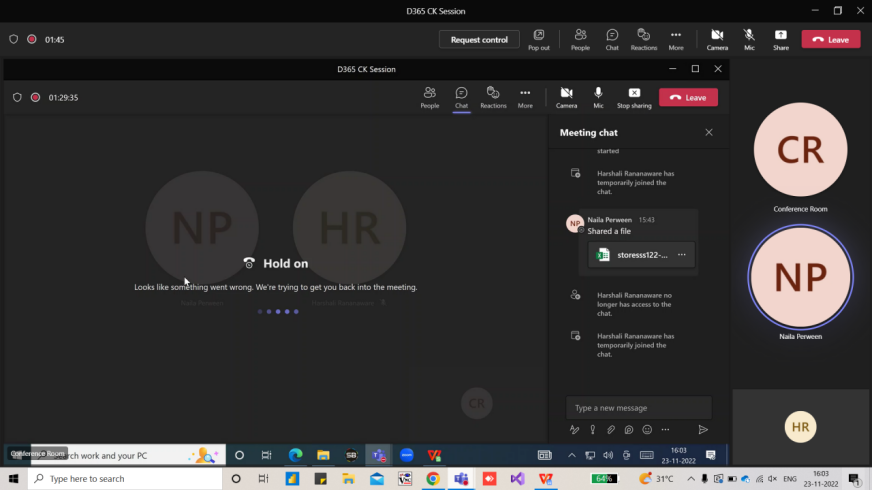The width and height of the screenshot is (872, 491).
Task: Open Zoom on shared screen taskbar
Action: click(x=407, y=455)
